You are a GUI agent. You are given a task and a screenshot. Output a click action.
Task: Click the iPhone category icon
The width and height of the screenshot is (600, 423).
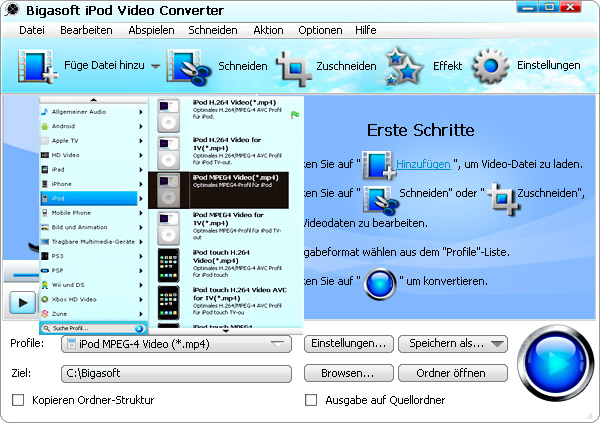tap(45, 184)
